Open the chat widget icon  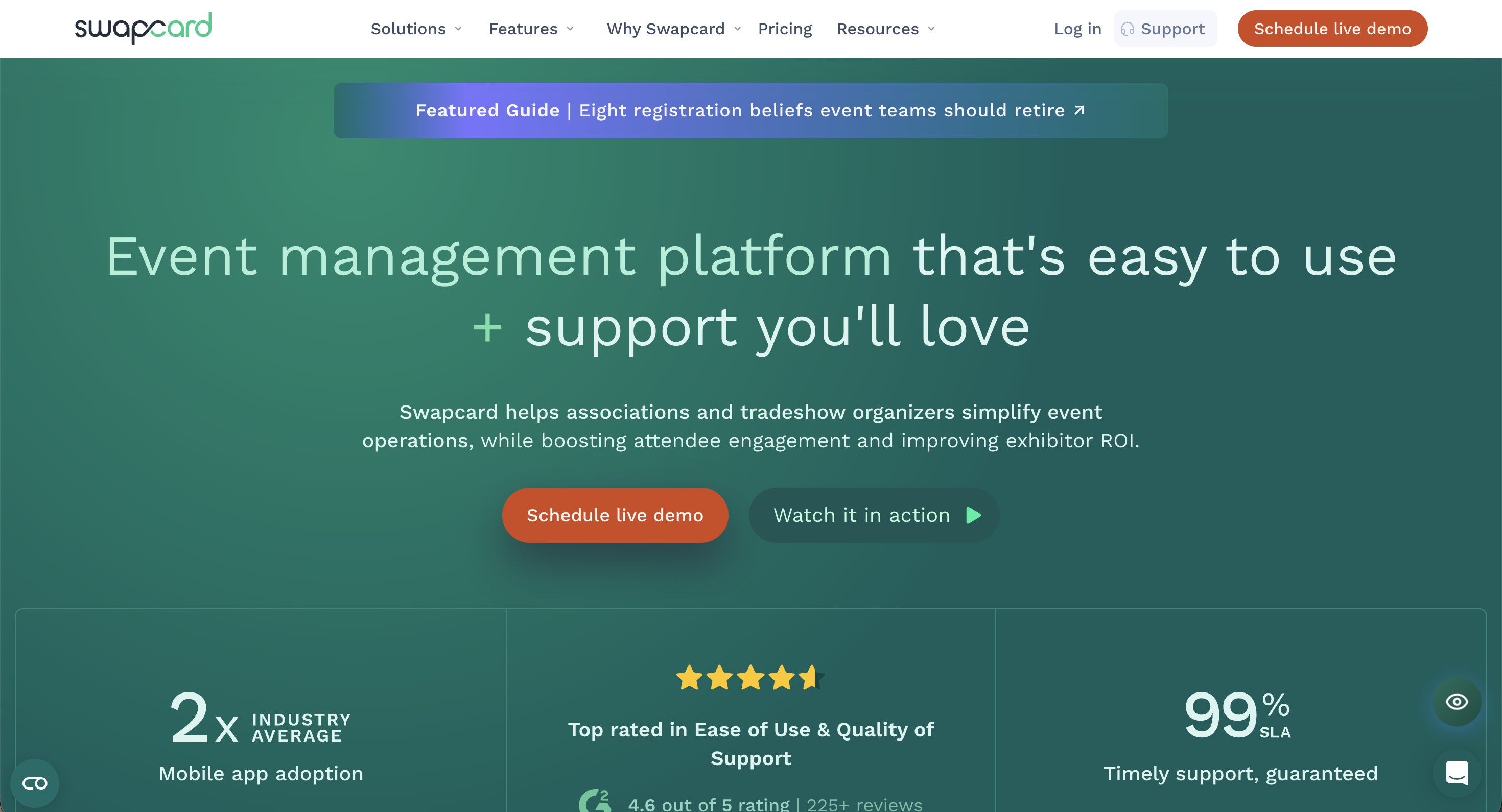click(x=1457, y=773)
